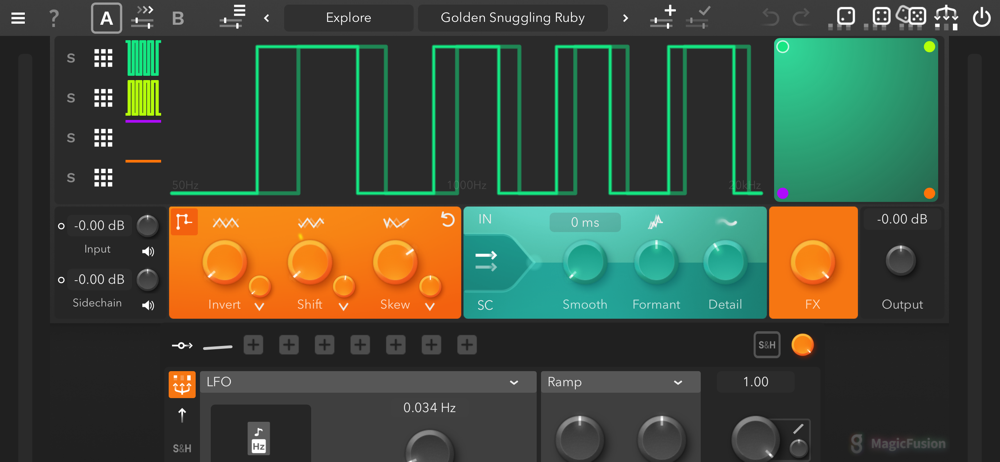The image size is (1000, 462).
Task: Select the orange corner dot on XY pad
Action: (929, 193)
